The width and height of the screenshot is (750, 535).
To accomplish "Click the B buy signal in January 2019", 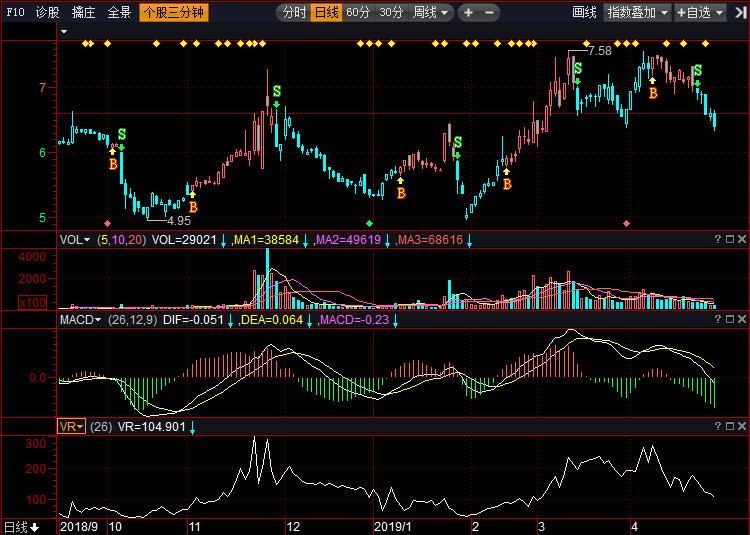I will (x=401, y=193).
